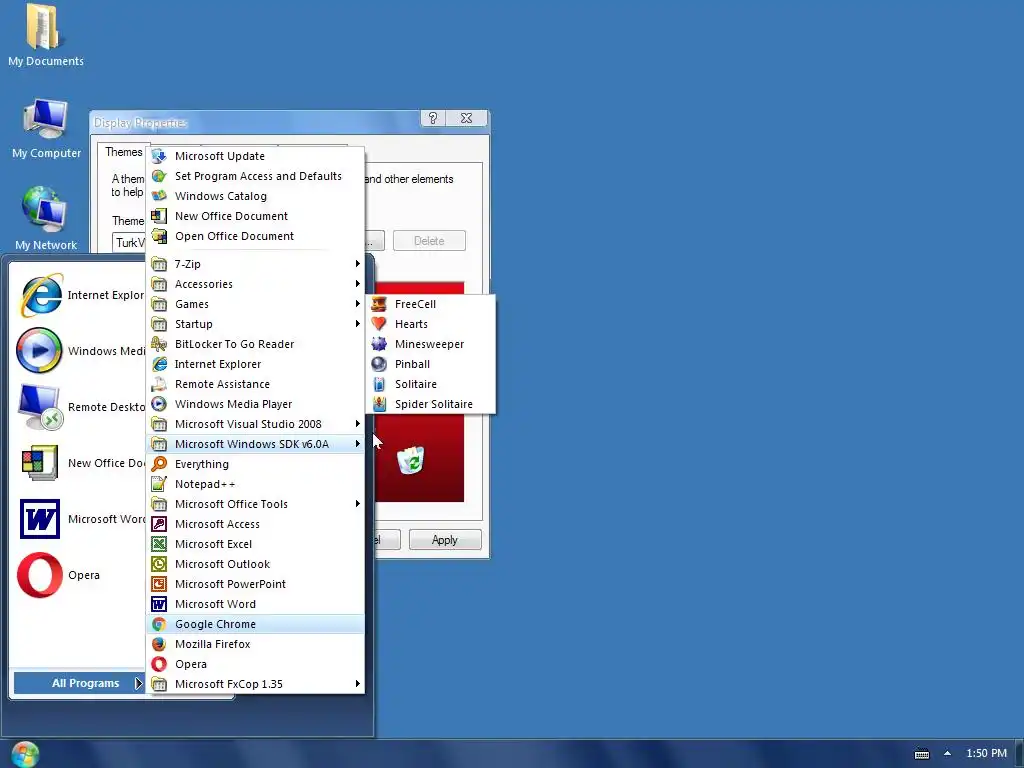
Task: Open pinned Internet Explorer in Start menu
Action: coord(80,295)
